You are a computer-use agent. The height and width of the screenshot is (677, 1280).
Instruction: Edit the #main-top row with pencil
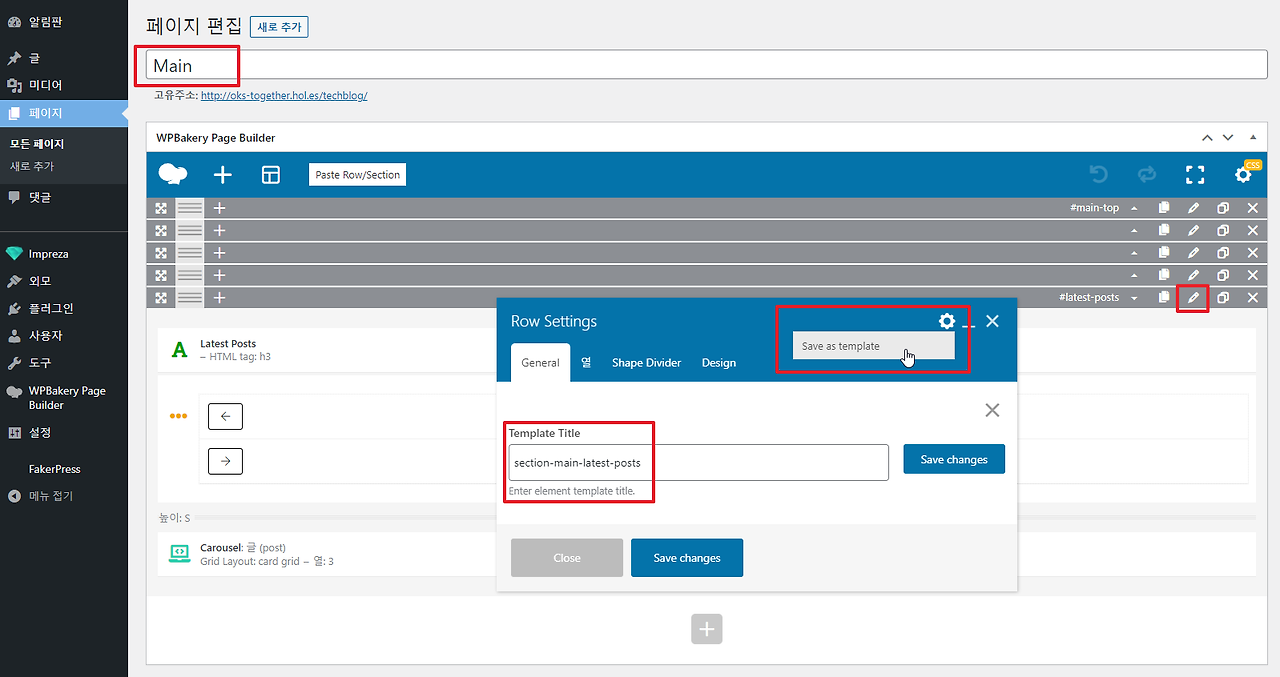click(x=1193, y=208)
